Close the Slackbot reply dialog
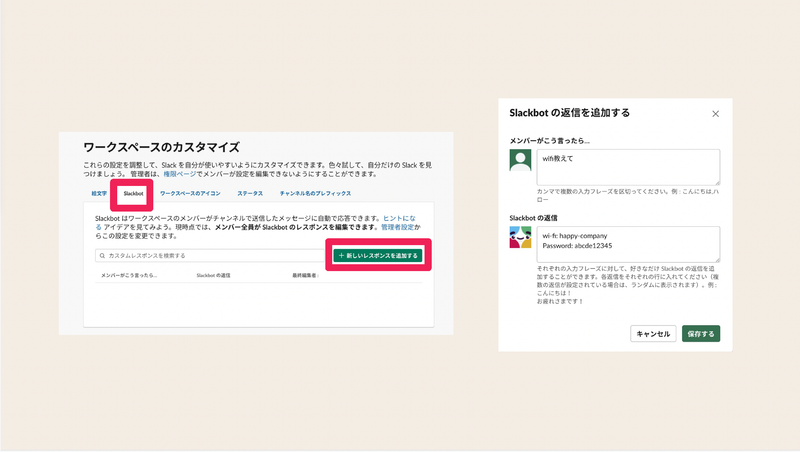 pos(715,114)
